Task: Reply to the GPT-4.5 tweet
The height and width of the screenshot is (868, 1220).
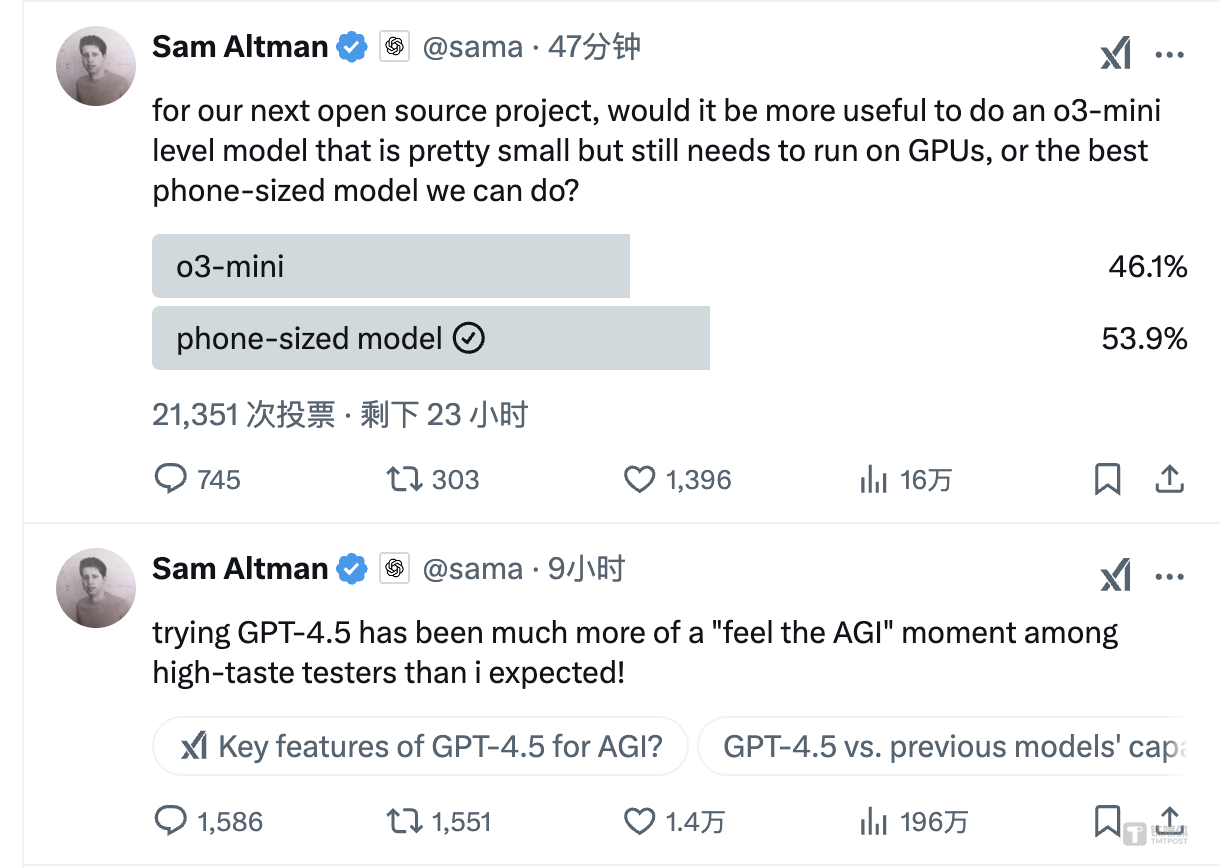Action: [x=171, y=822]
